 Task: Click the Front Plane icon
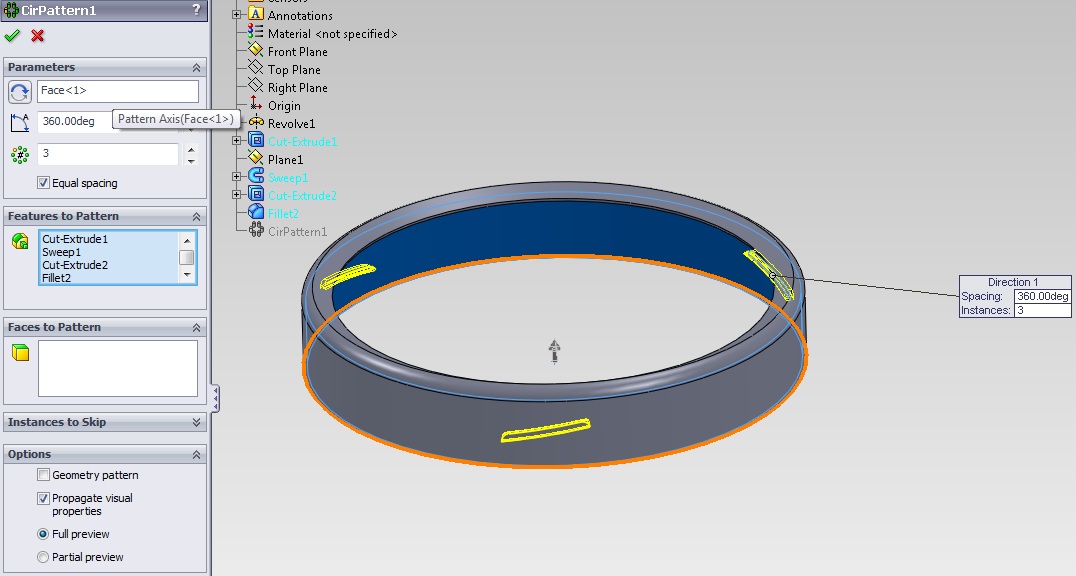pyautogui.click(x=255, y=50)
